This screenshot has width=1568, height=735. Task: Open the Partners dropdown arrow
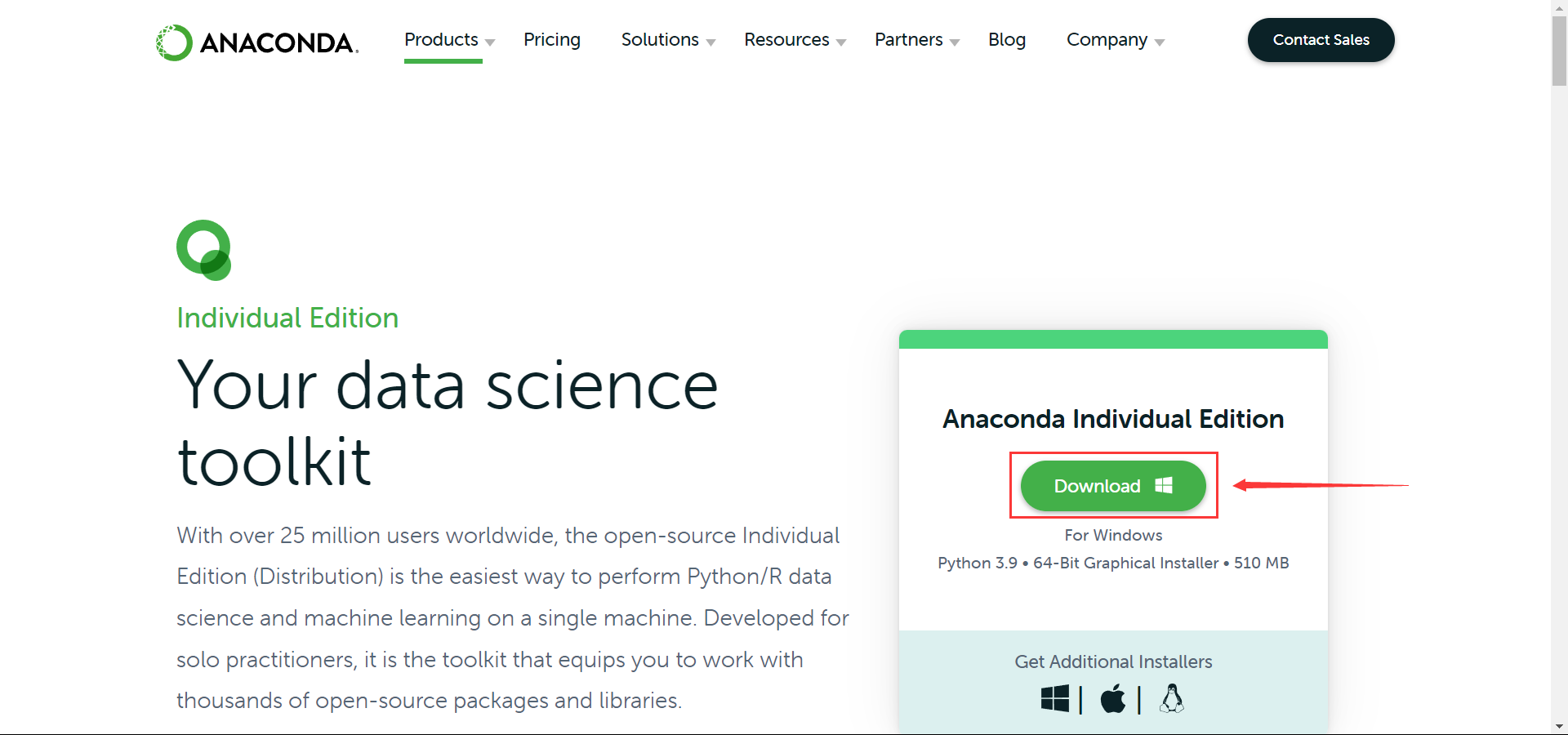click(954, 42)
